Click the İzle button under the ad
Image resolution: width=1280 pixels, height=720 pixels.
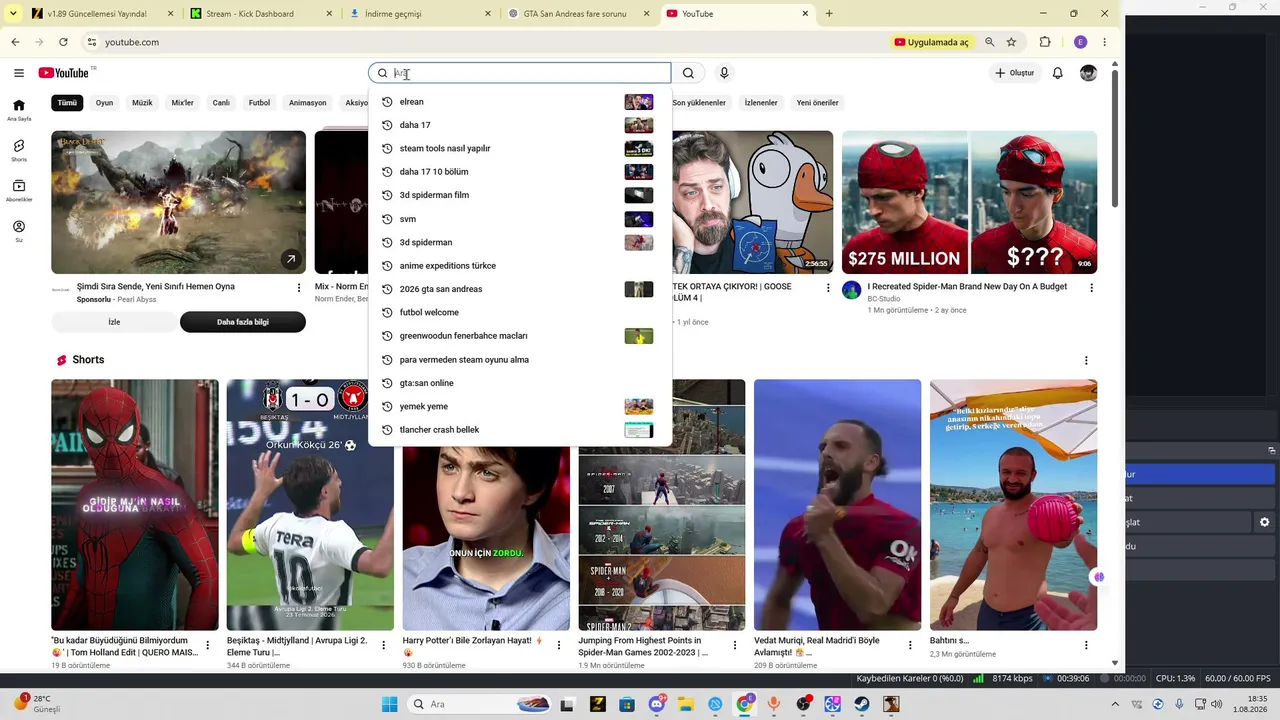tap(114, 322)
